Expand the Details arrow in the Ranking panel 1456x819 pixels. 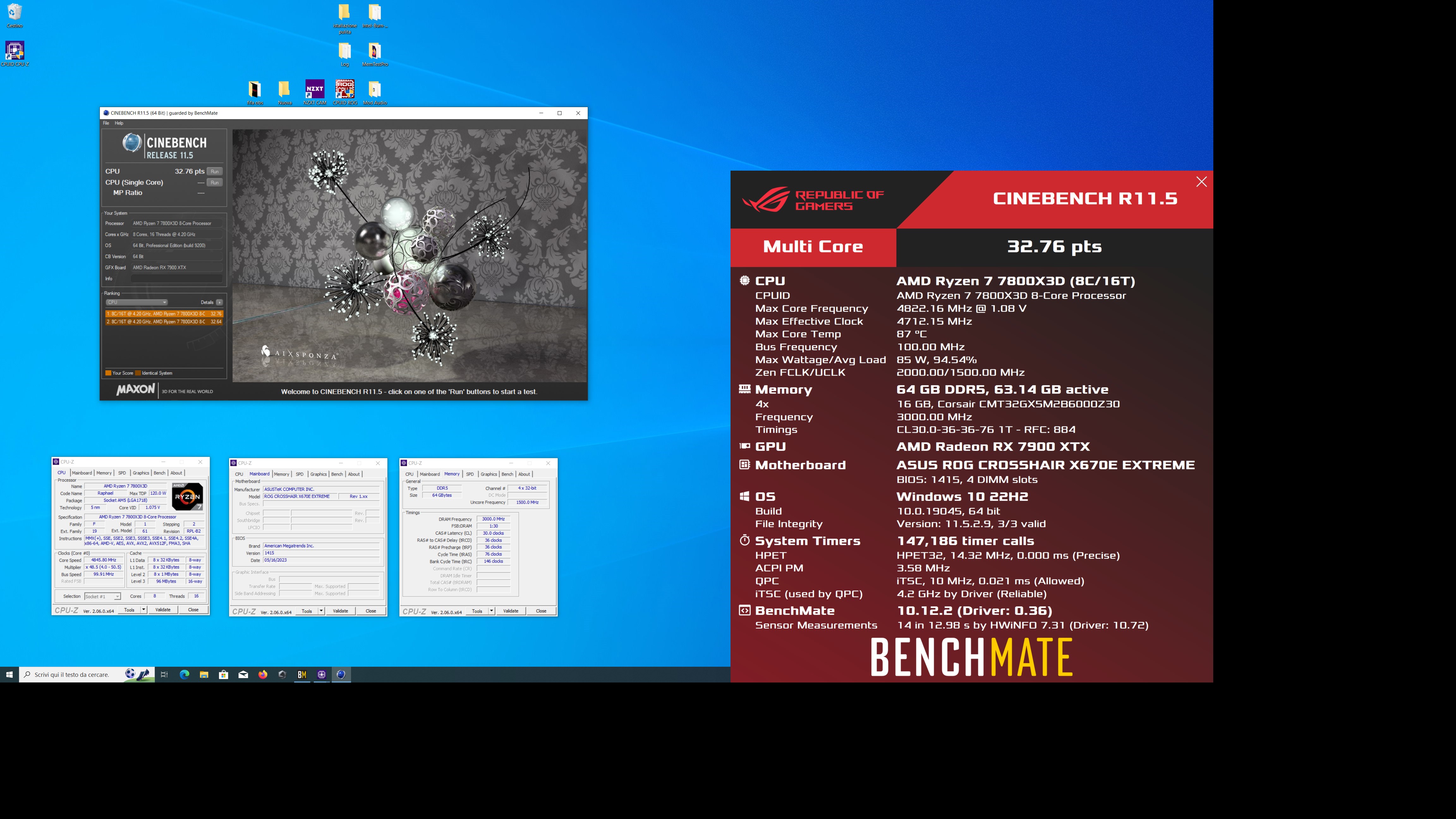pyautogui.click(x=219, y=302)
